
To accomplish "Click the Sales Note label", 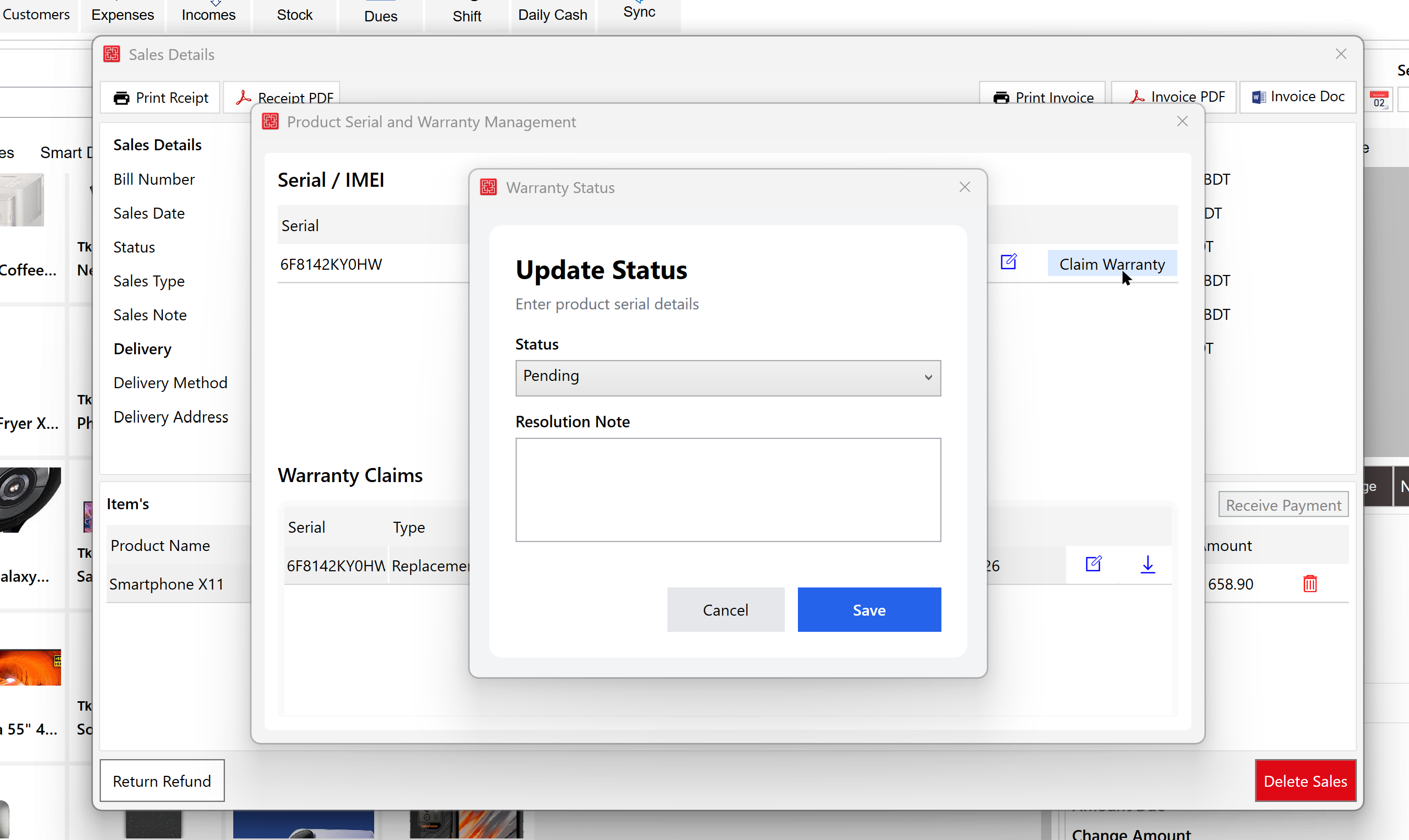I will pyautogui.click(x=150, y=315).
